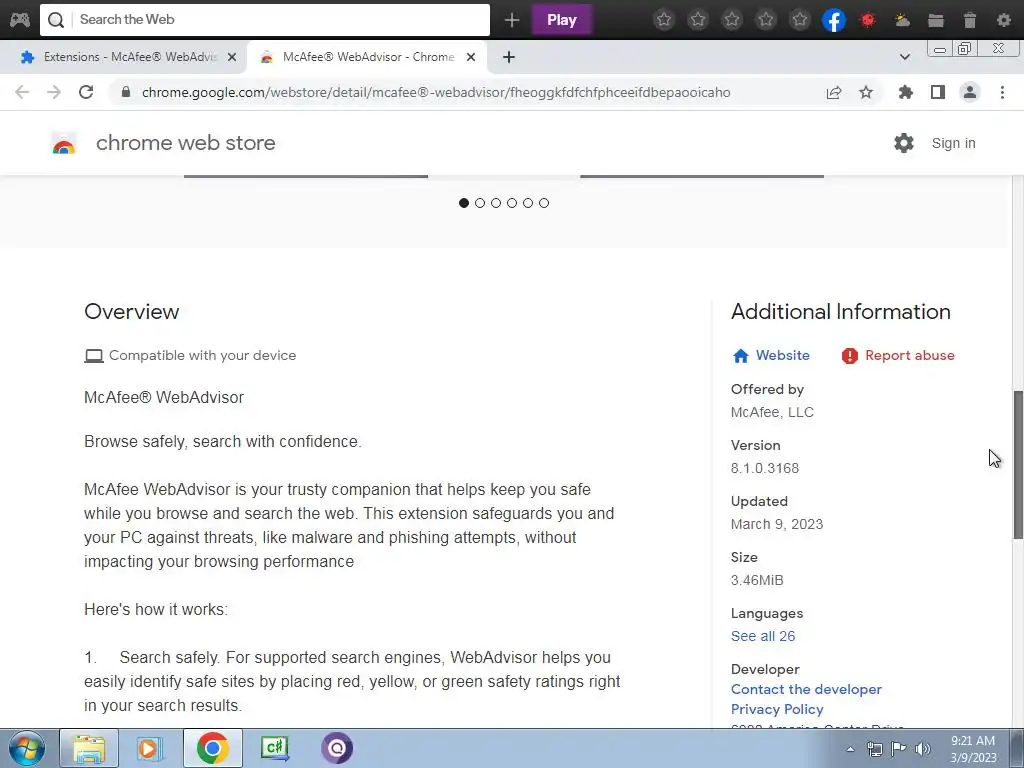
Task: Open the top toolbar gear settings icon
Action: coord(1004,20)
